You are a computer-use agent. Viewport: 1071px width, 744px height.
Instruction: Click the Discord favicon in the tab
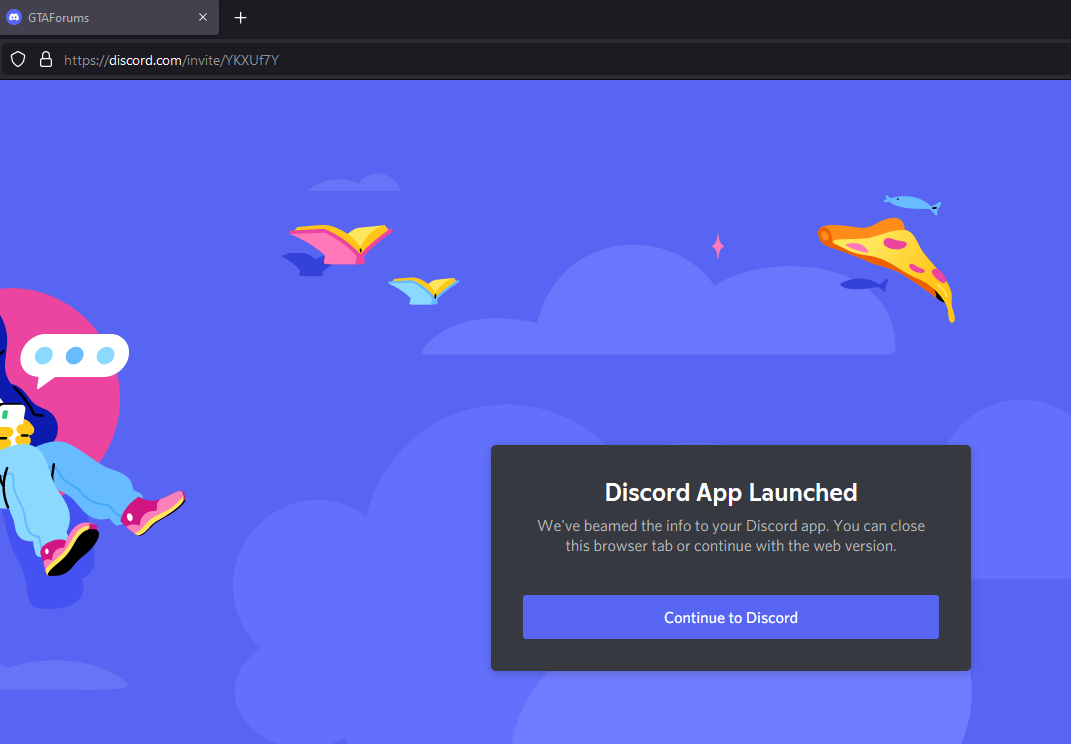point(14,18)
